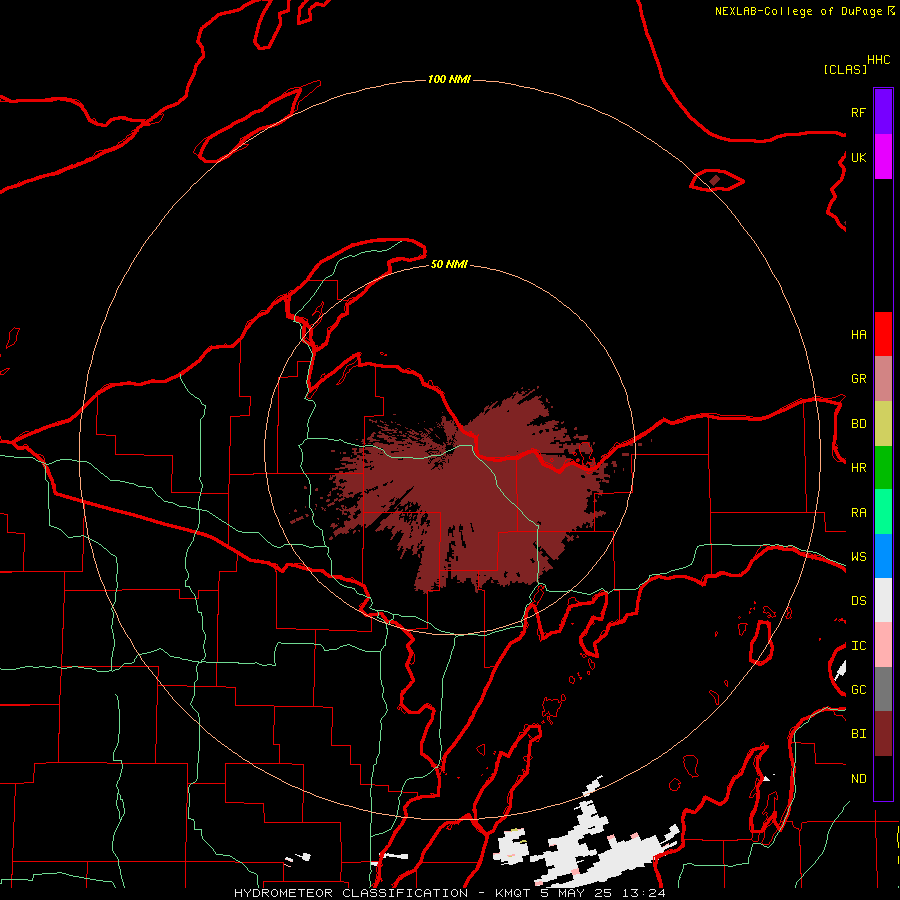Click the 'RF' legend label

coord(858,112)
